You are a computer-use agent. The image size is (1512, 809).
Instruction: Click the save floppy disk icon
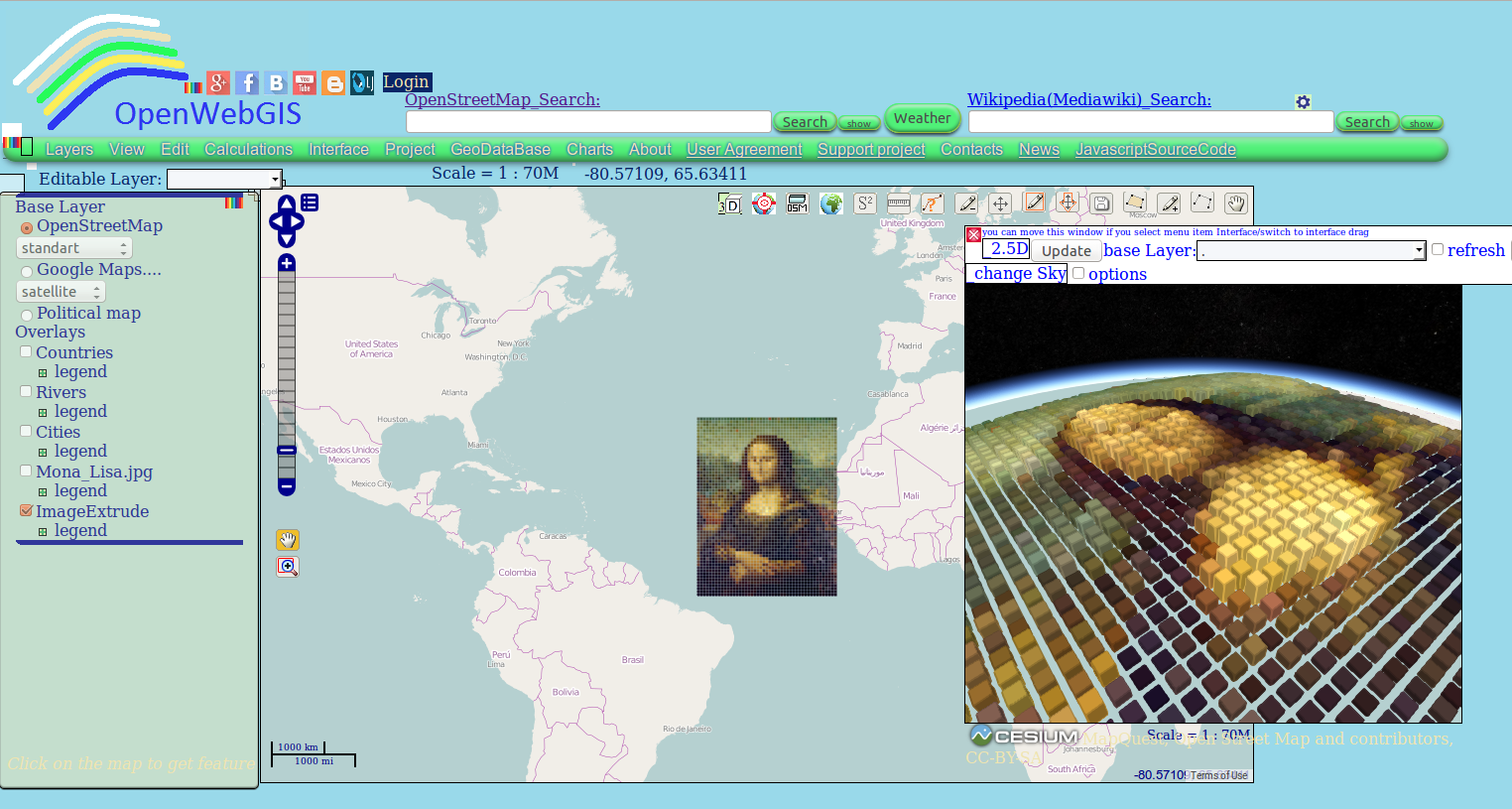pyautogui.click(x=1101, y=203)
